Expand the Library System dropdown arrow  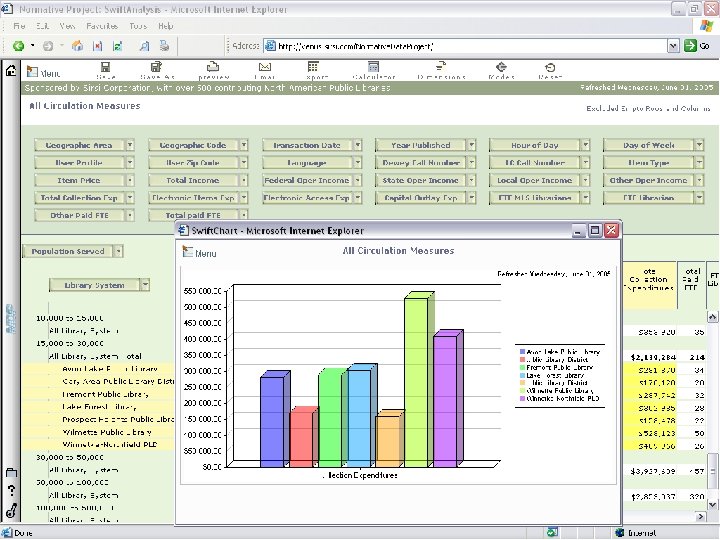(145, 285)
